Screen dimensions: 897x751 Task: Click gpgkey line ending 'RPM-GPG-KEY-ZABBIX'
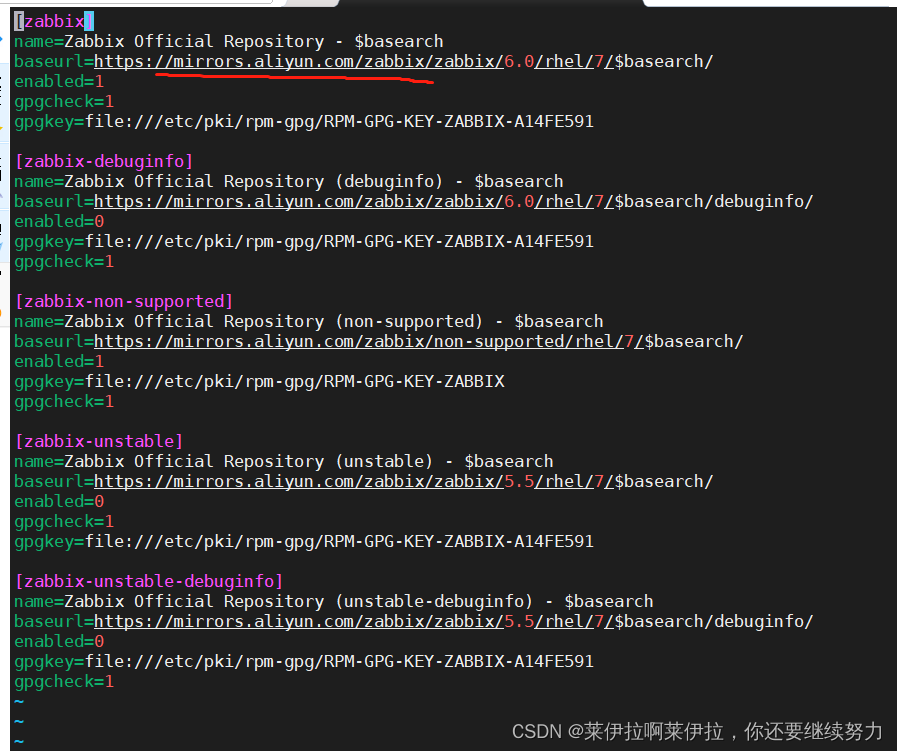pyautogui.click(x=259, y=382)
